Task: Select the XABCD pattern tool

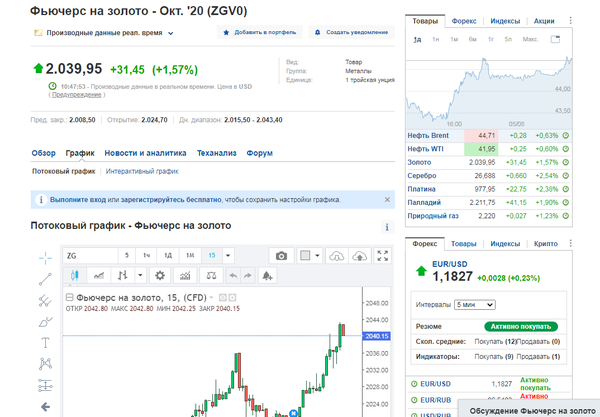Action: coord(45,363)
